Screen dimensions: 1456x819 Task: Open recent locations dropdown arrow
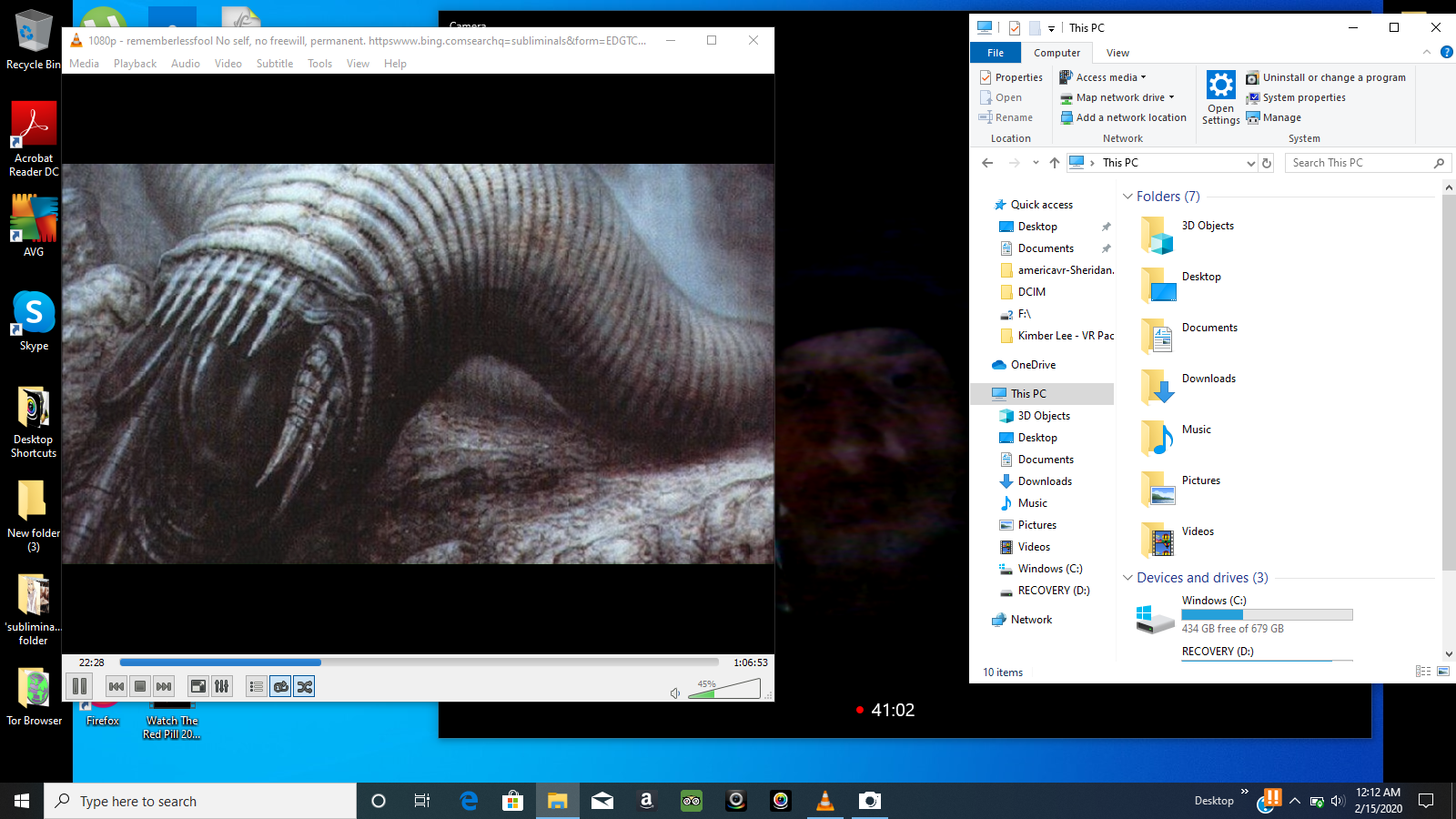(1036, 163)
